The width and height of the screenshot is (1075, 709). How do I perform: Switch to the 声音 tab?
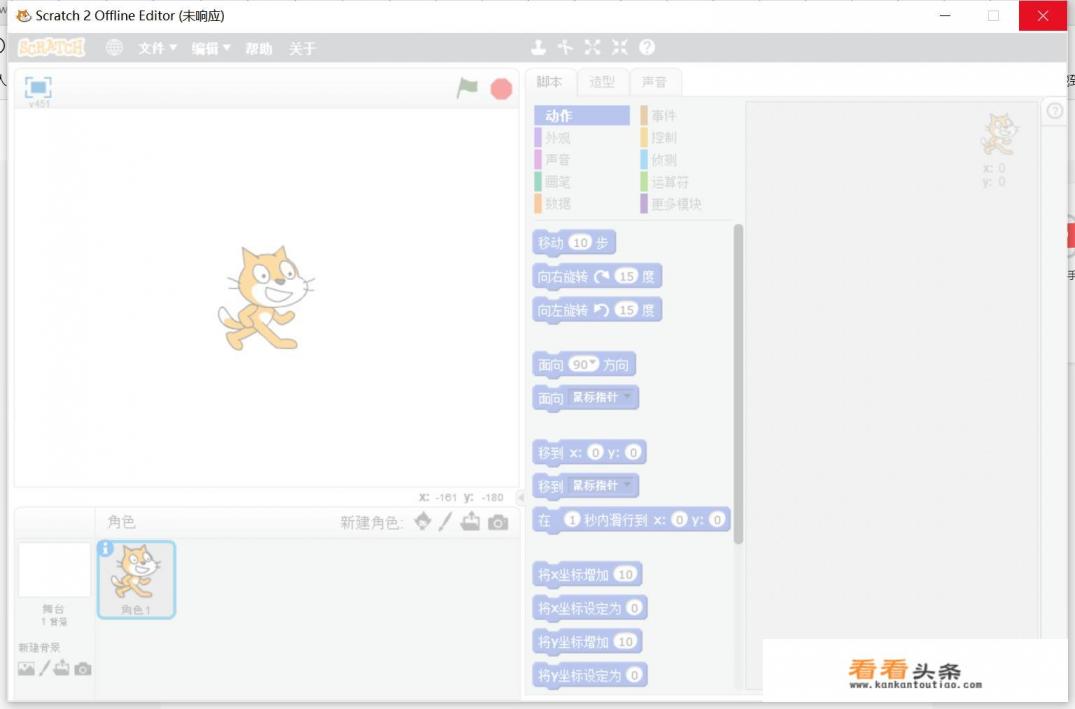coord(656,82)
